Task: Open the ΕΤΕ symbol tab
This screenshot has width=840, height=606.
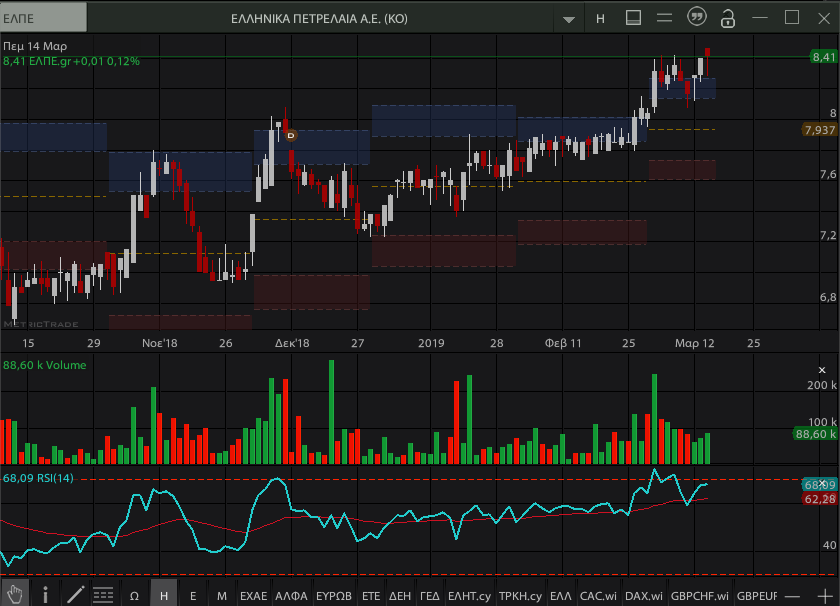Action: 371,596
